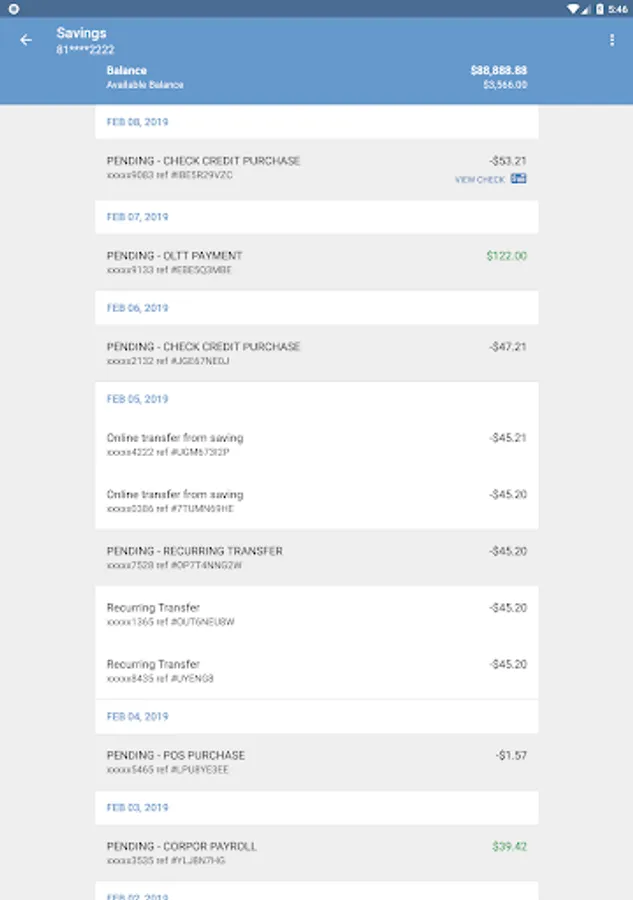Select the pending recurring transfer entry

[300, 557]
